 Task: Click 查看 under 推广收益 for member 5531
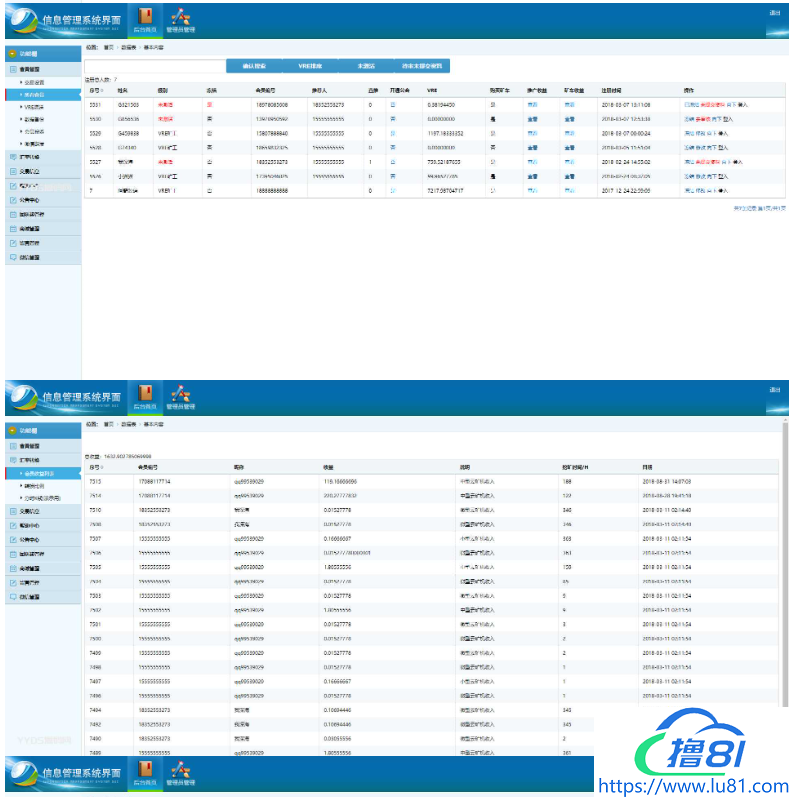[531, 104]
